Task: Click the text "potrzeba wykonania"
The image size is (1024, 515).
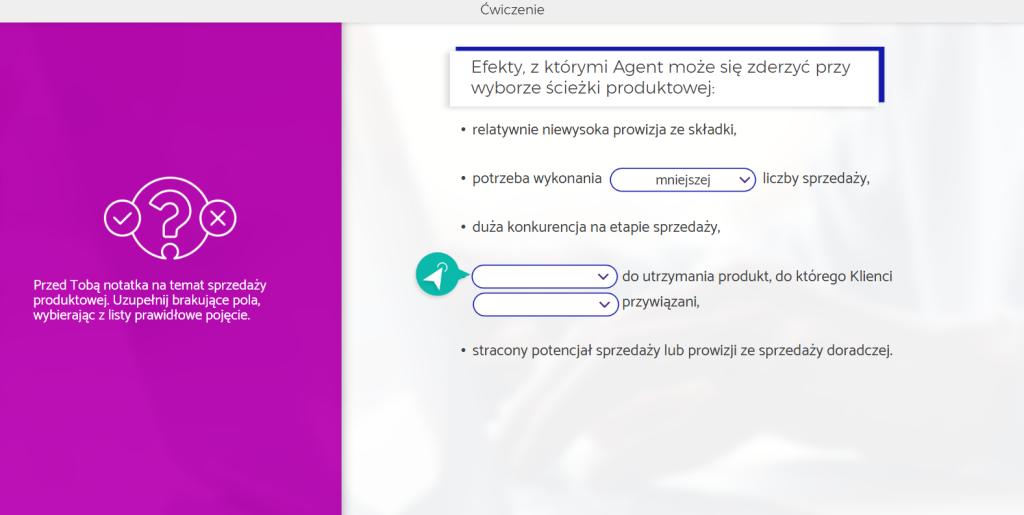Action: 536,179
